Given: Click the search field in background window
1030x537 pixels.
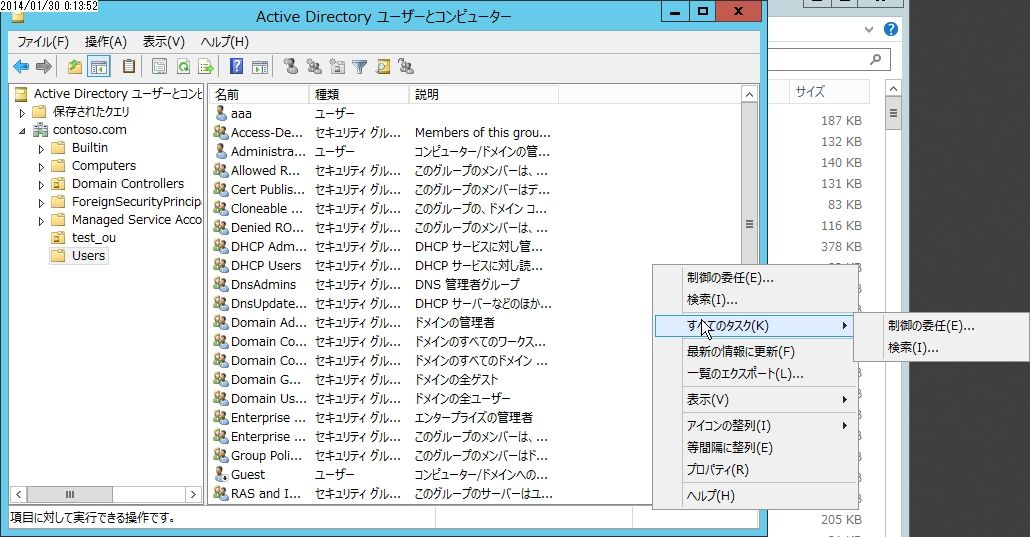Looking at the screenshot, I should coord(829,60).
